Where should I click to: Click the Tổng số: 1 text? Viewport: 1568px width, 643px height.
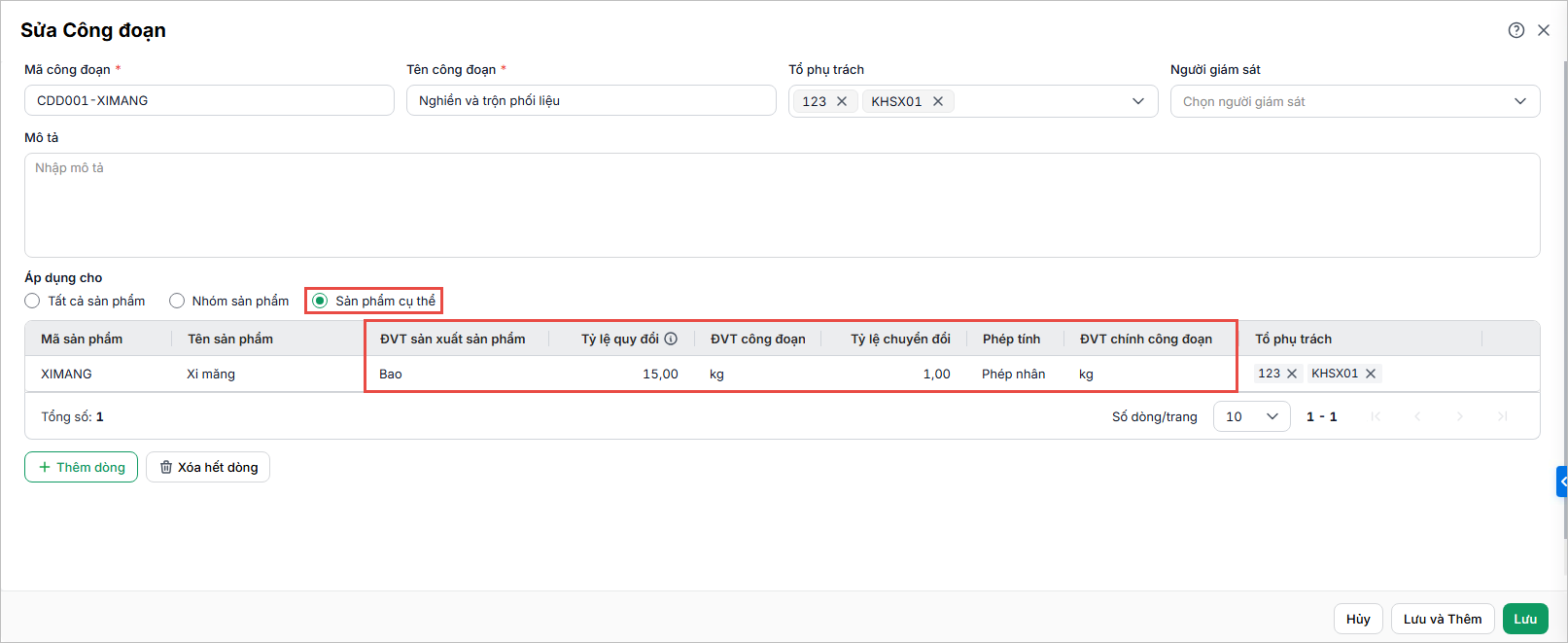coord(72,416)
